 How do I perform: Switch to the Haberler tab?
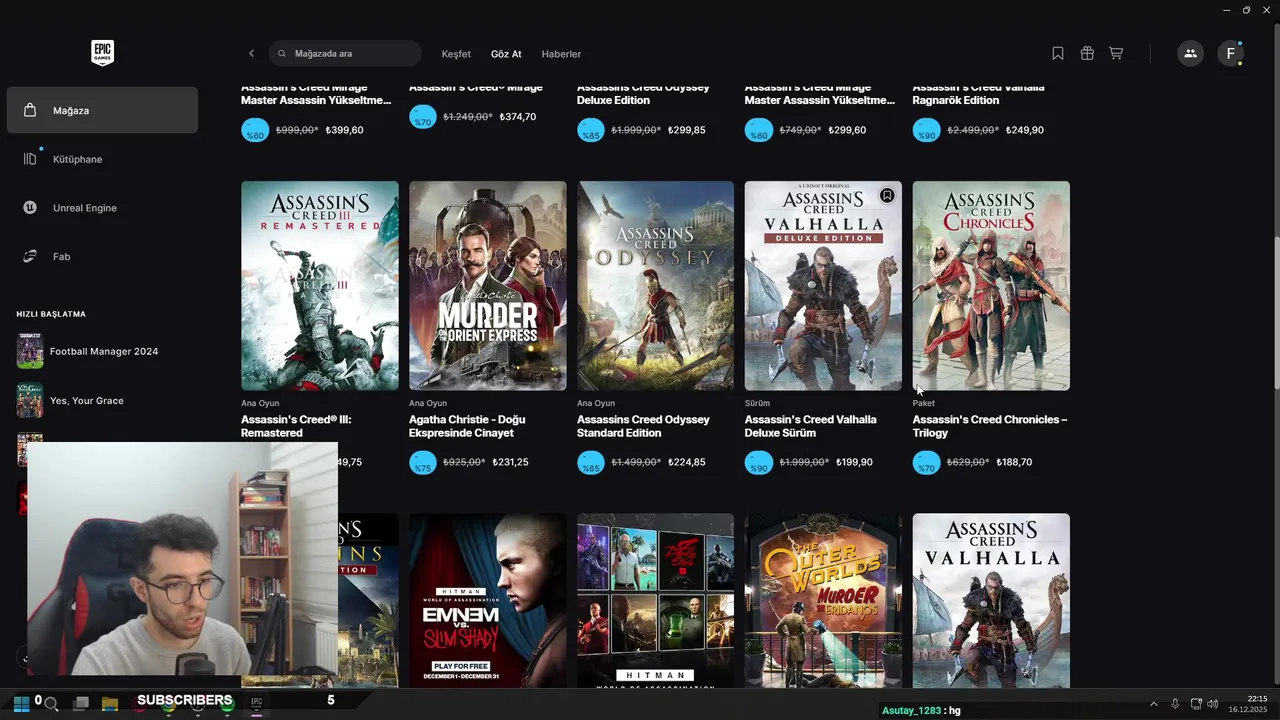[x=561, y=54]
